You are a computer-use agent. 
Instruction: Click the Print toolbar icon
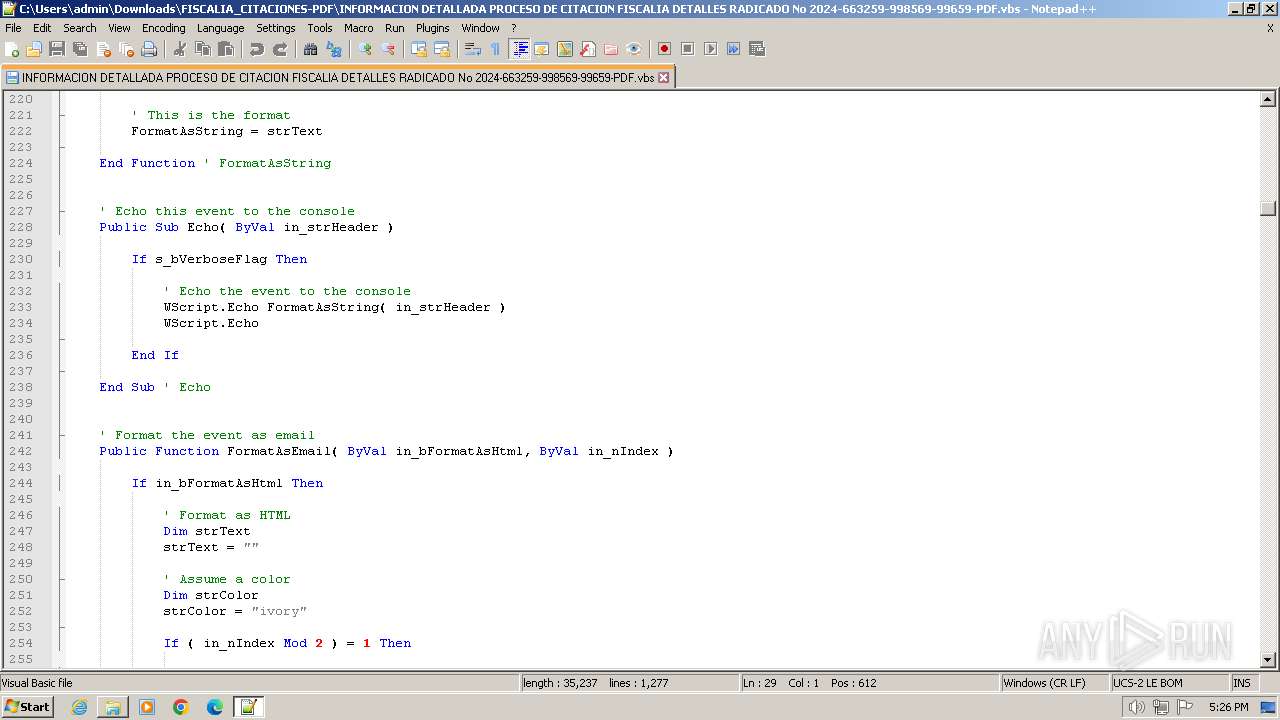(149, 49)
